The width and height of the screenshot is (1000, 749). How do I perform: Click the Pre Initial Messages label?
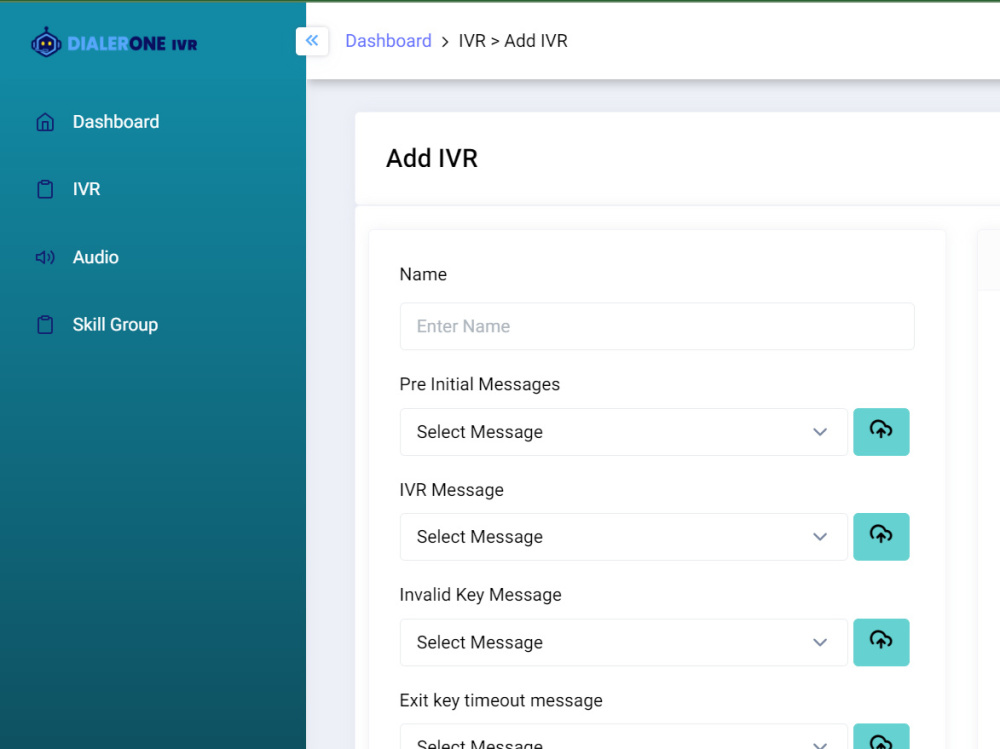point(480,384)
